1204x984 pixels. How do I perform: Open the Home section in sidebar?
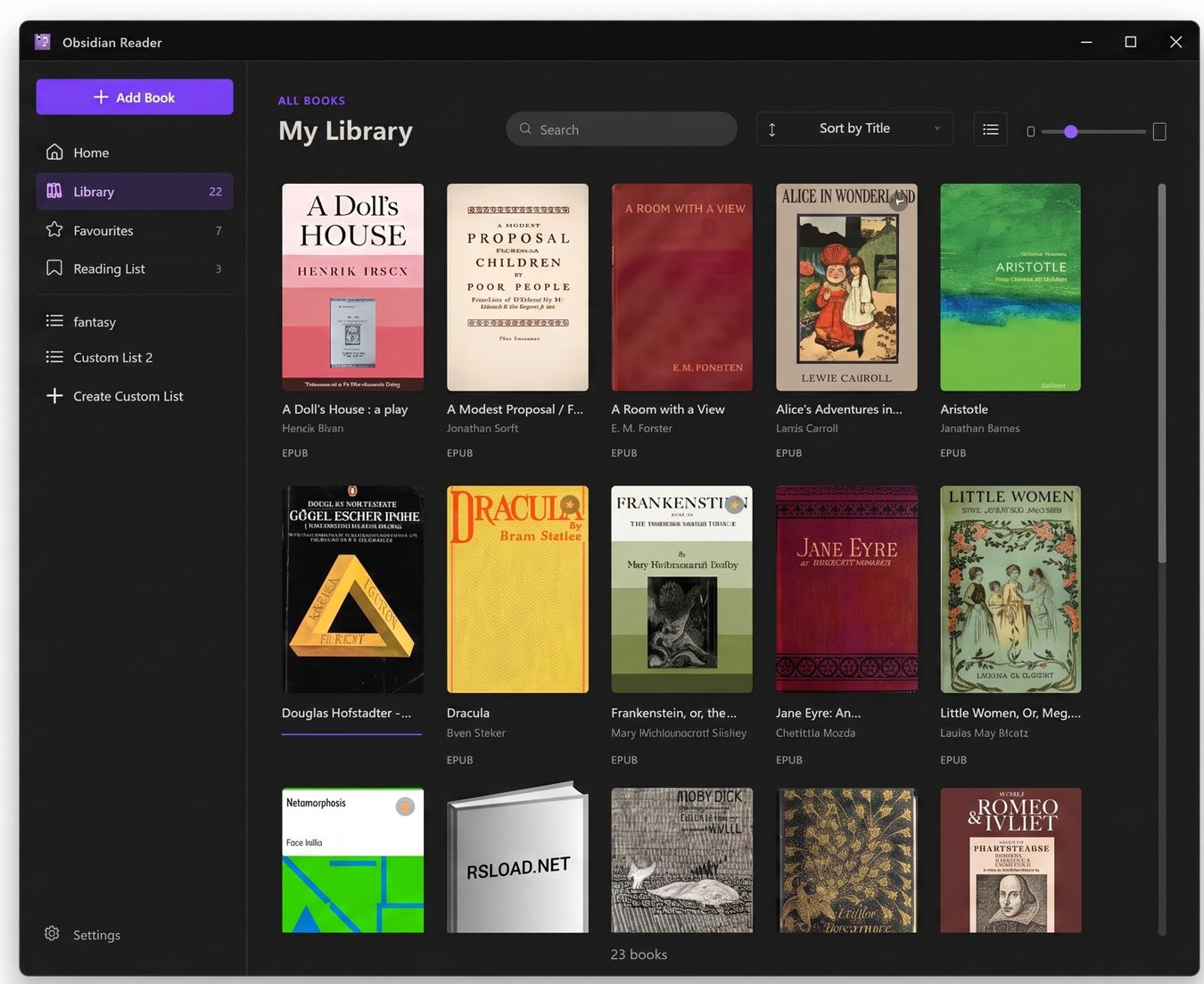tap(135, 153)
